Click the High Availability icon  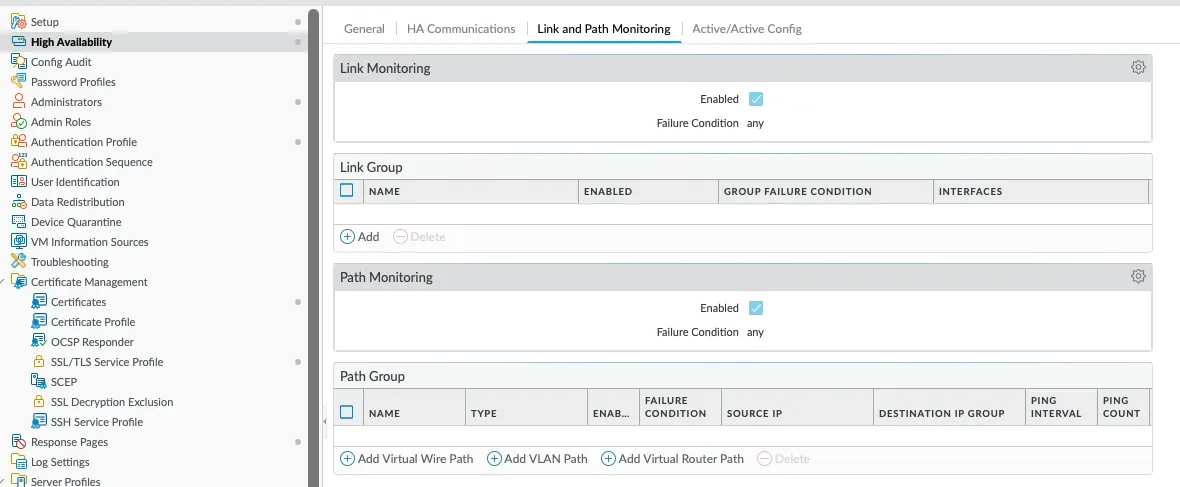[x=19, y=42]
